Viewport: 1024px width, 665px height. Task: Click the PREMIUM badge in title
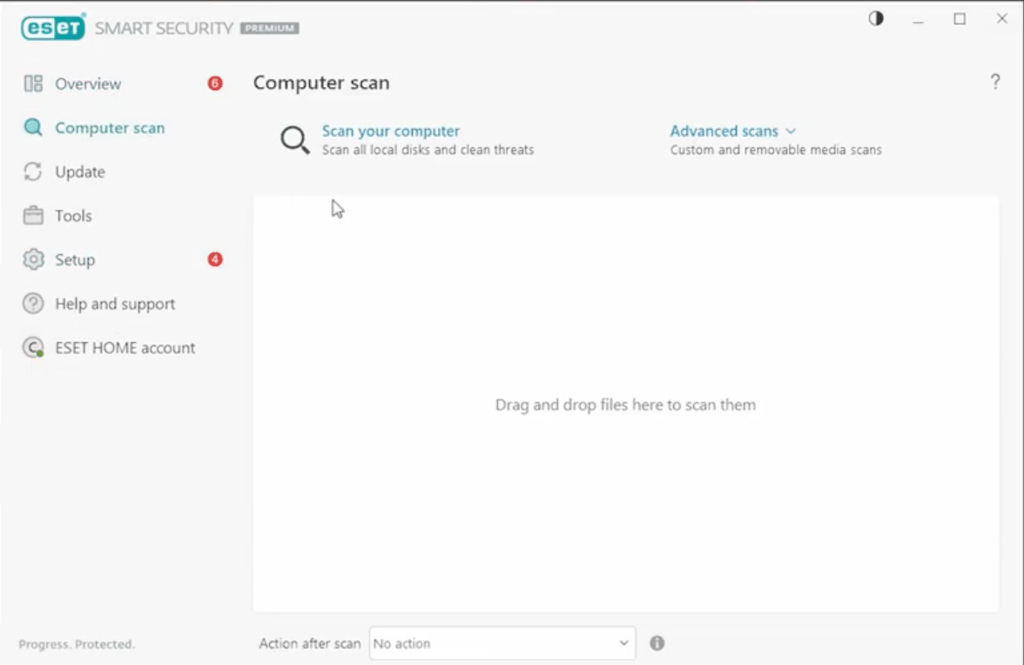(270, 28)
